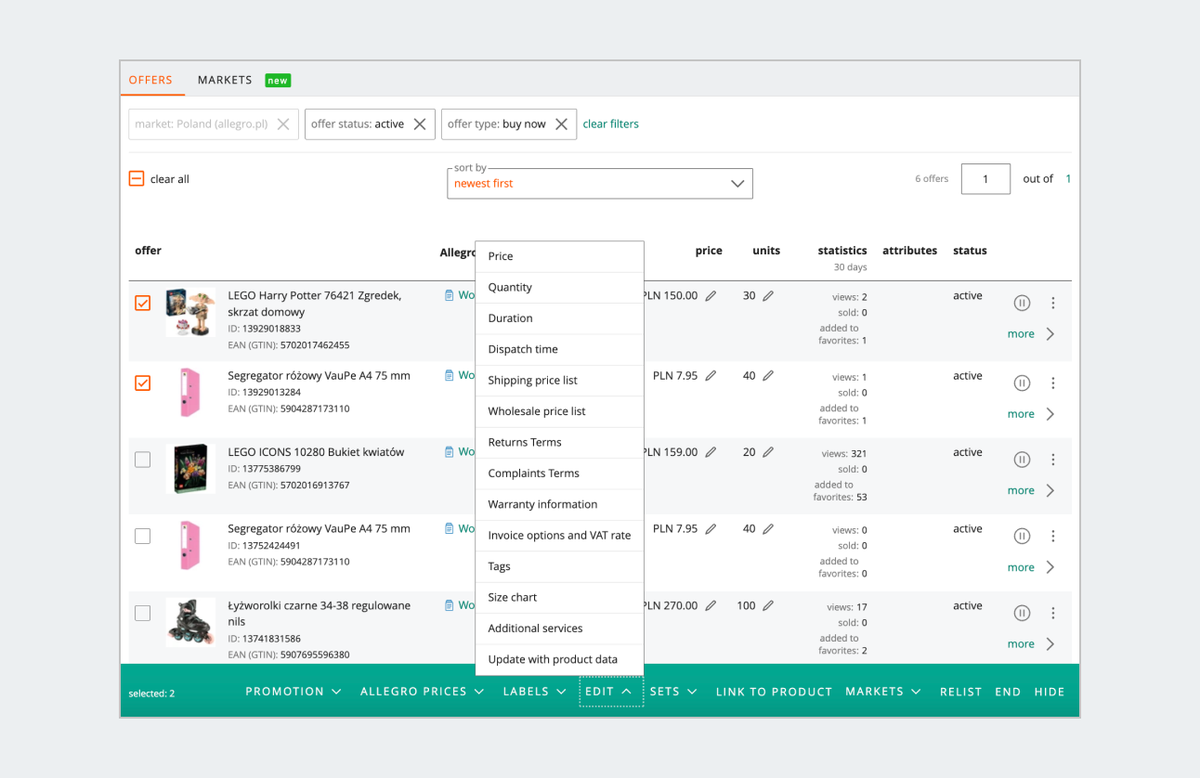Switch to the Markets tab

tap(225, 80)
